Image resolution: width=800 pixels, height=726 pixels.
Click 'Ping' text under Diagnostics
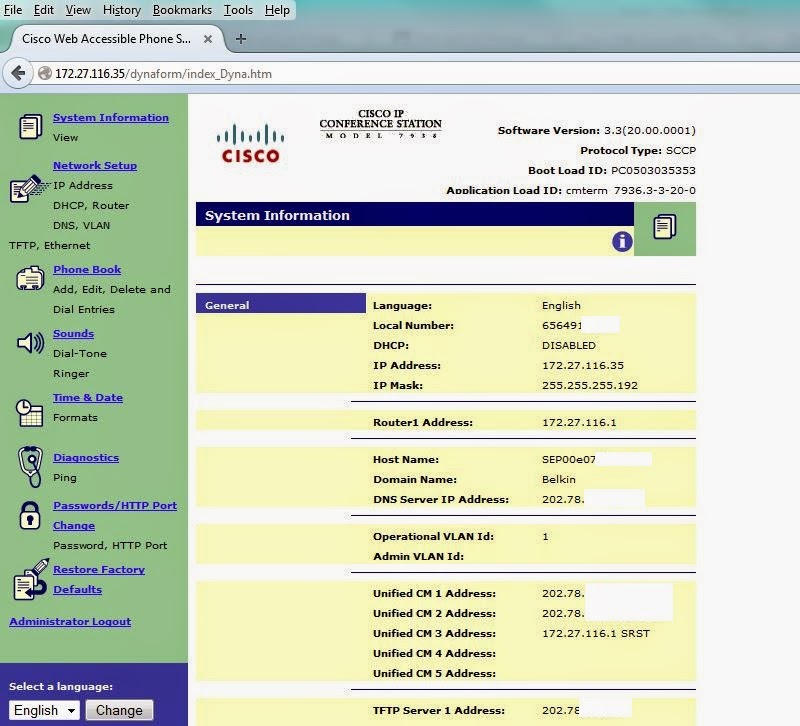pos(65,478)
